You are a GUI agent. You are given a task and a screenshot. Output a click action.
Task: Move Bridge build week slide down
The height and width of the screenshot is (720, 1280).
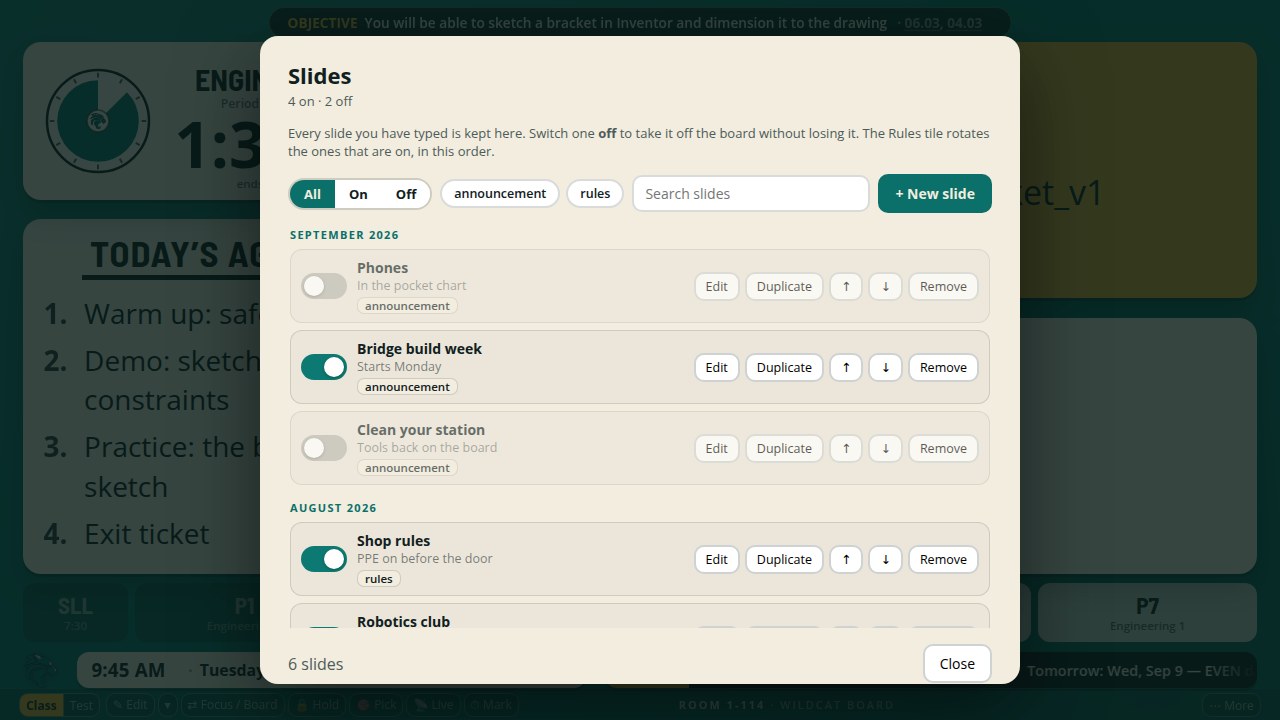885,367
